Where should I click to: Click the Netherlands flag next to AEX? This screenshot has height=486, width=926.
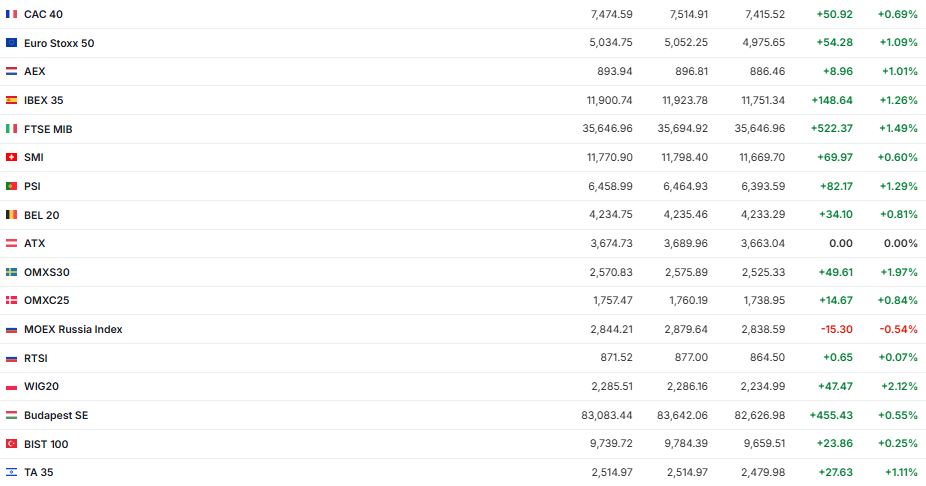[11, 72]
